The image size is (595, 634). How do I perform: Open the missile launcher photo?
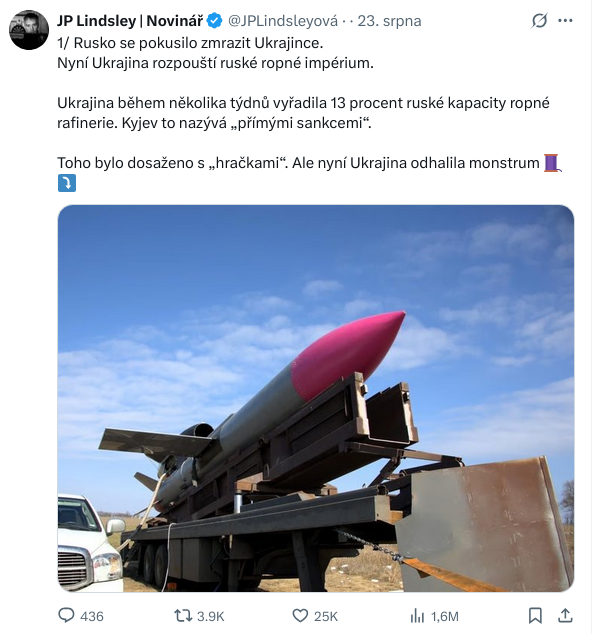(x=316, y=398)
